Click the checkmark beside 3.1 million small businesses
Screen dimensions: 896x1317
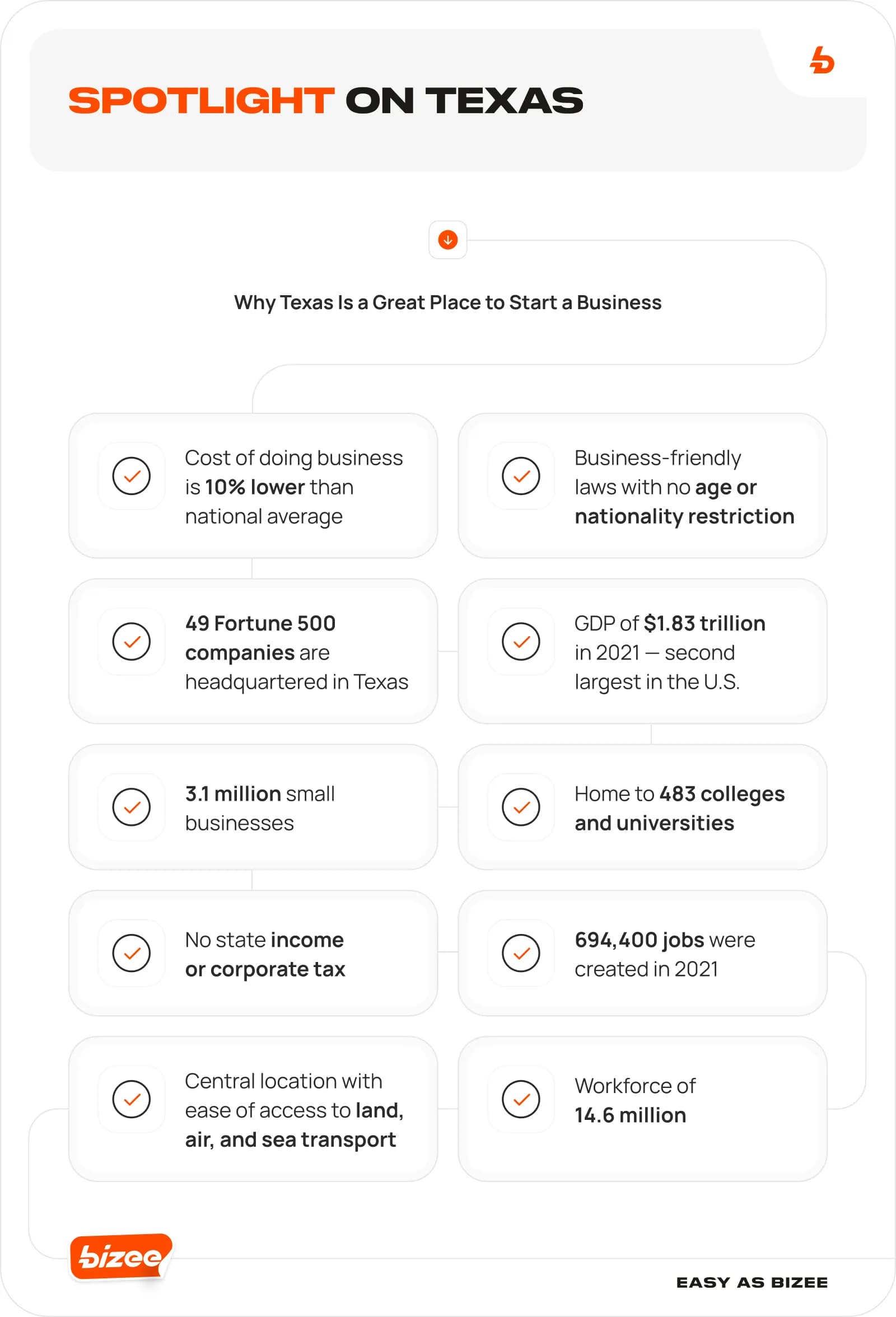(x=132, y=807)
